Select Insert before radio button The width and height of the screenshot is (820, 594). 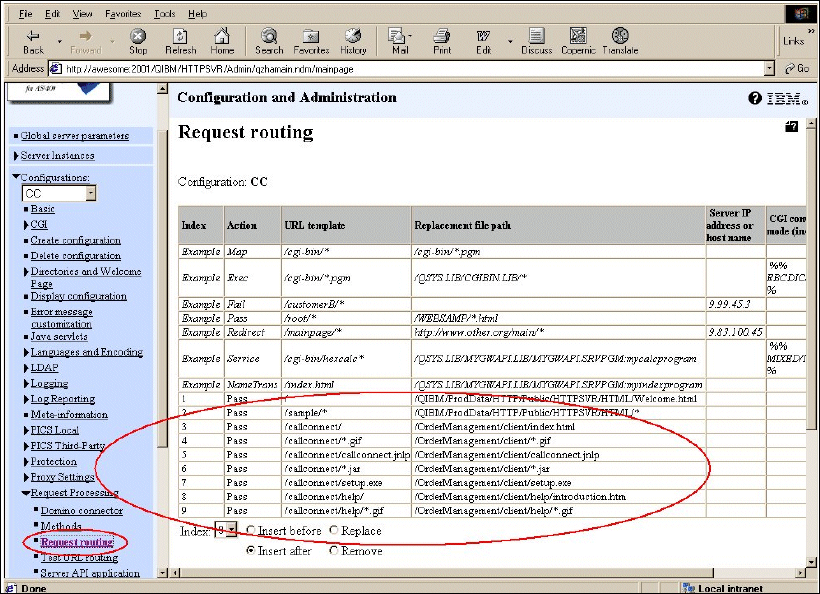[251, 530]
